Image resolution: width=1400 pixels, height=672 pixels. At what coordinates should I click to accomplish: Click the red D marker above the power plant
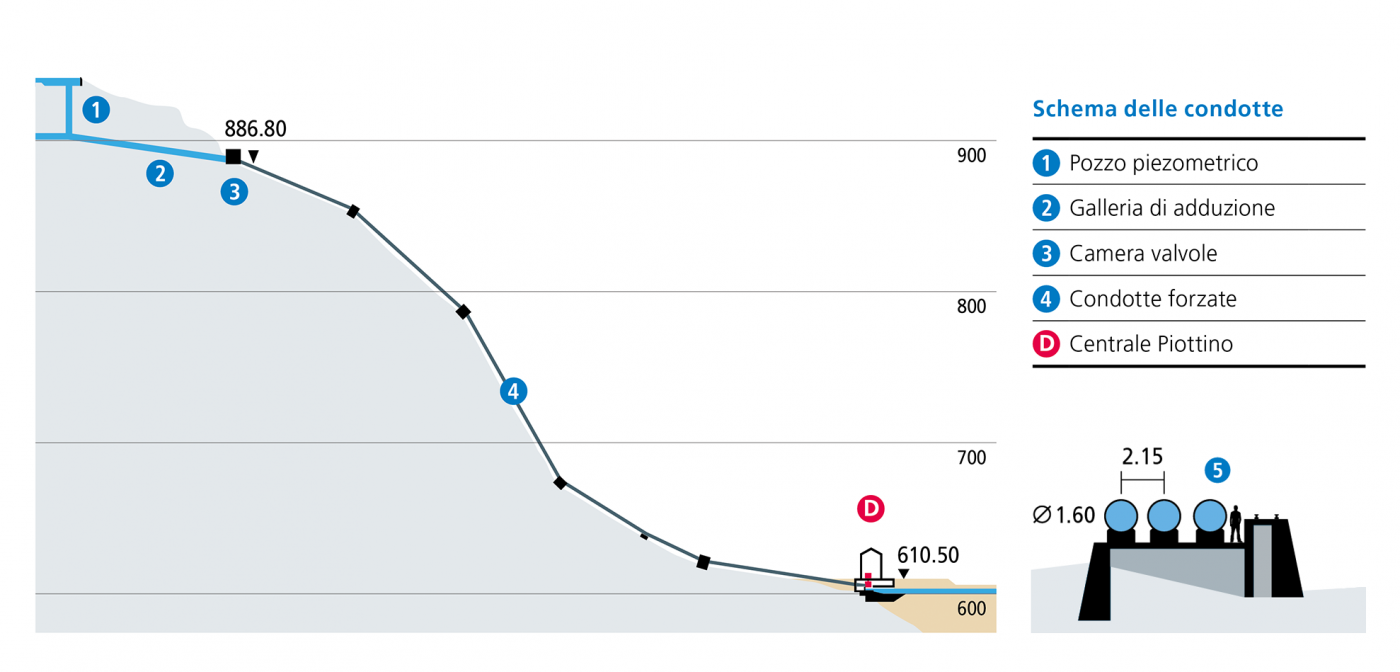[x=871, y=508]
